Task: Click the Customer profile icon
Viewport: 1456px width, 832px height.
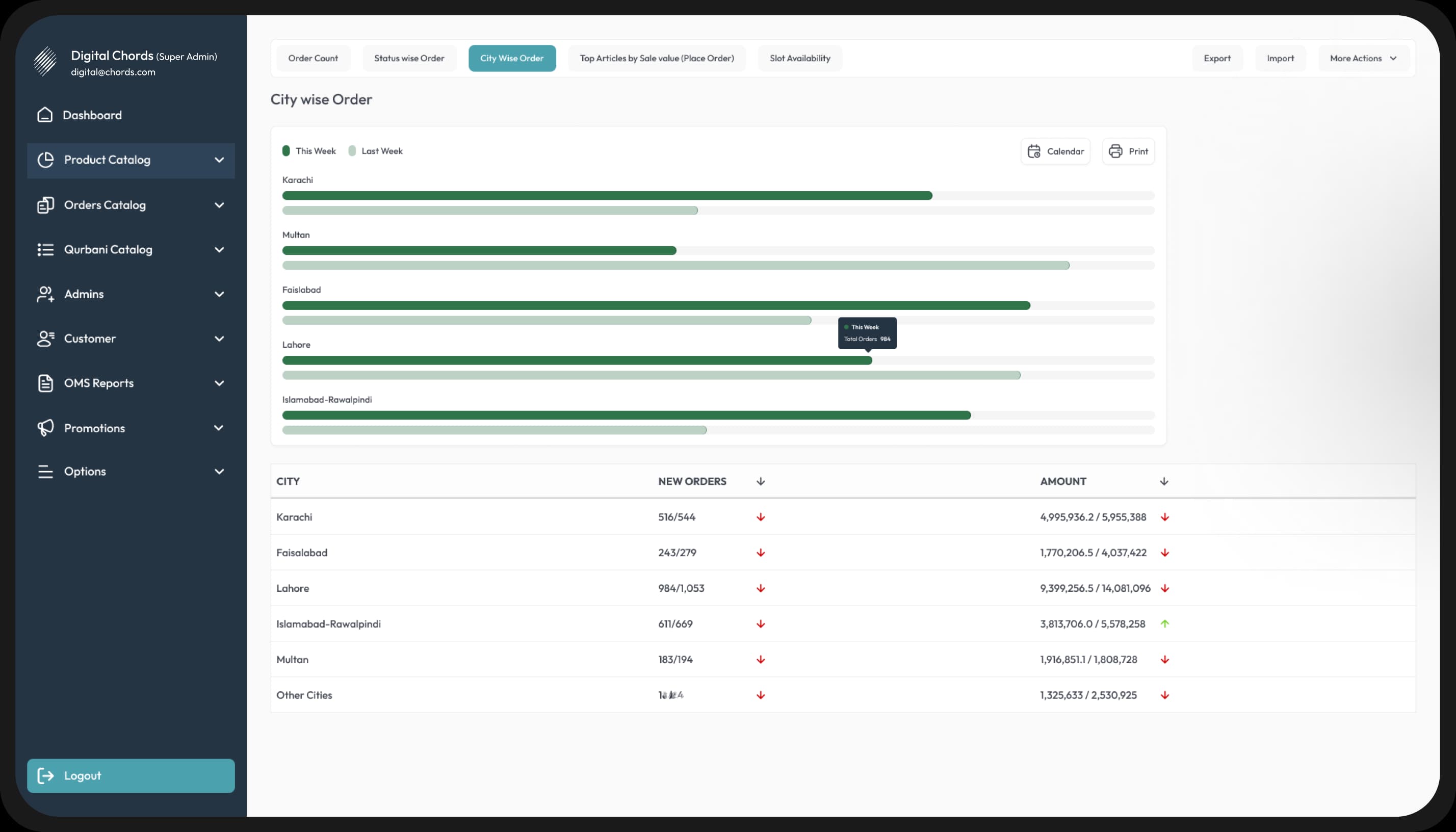Action: pyautogui.click(x=46, y=339)
